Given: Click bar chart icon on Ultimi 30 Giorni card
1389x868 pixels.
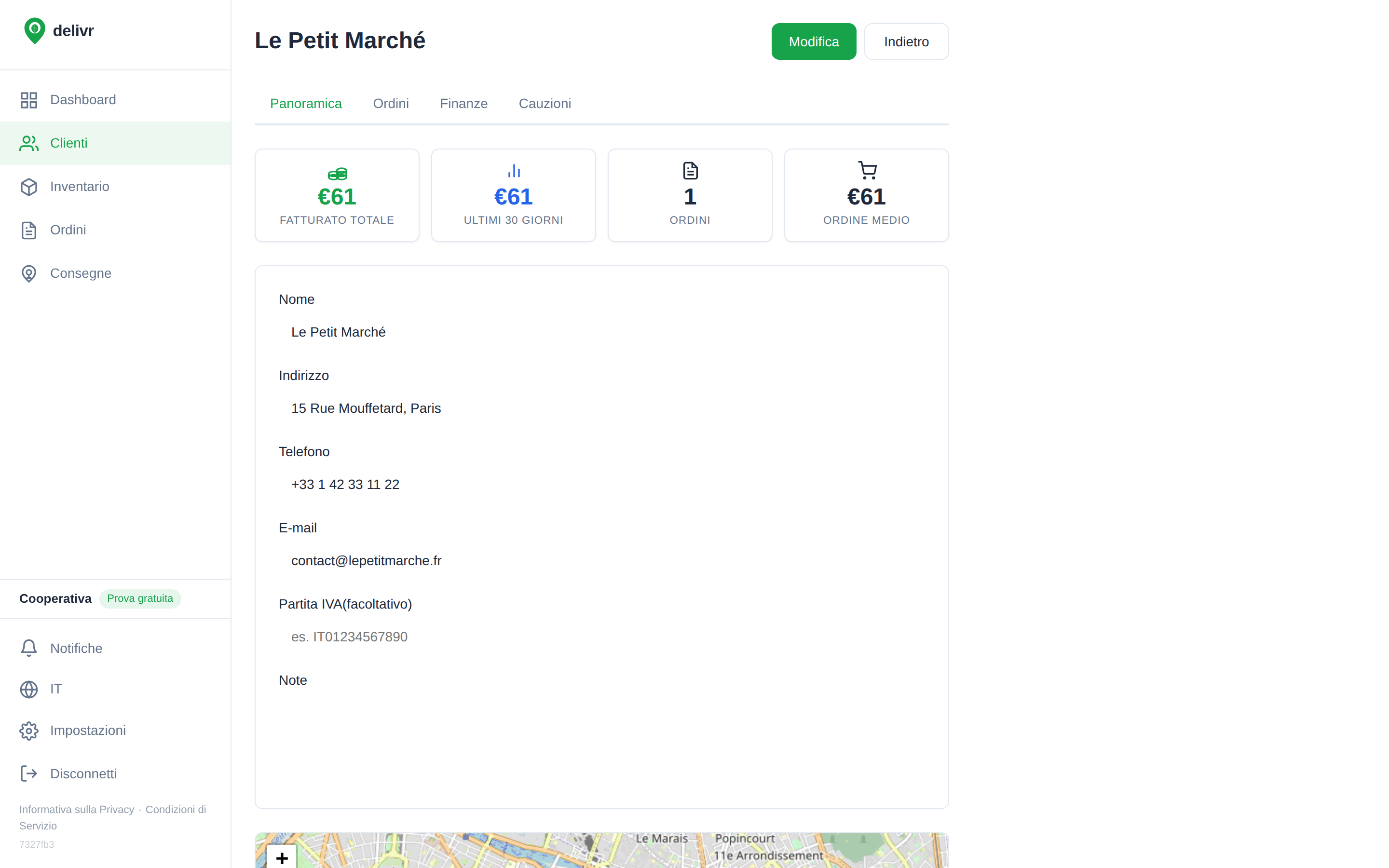Looking at the screenshot, I should [x=514, y=171].
